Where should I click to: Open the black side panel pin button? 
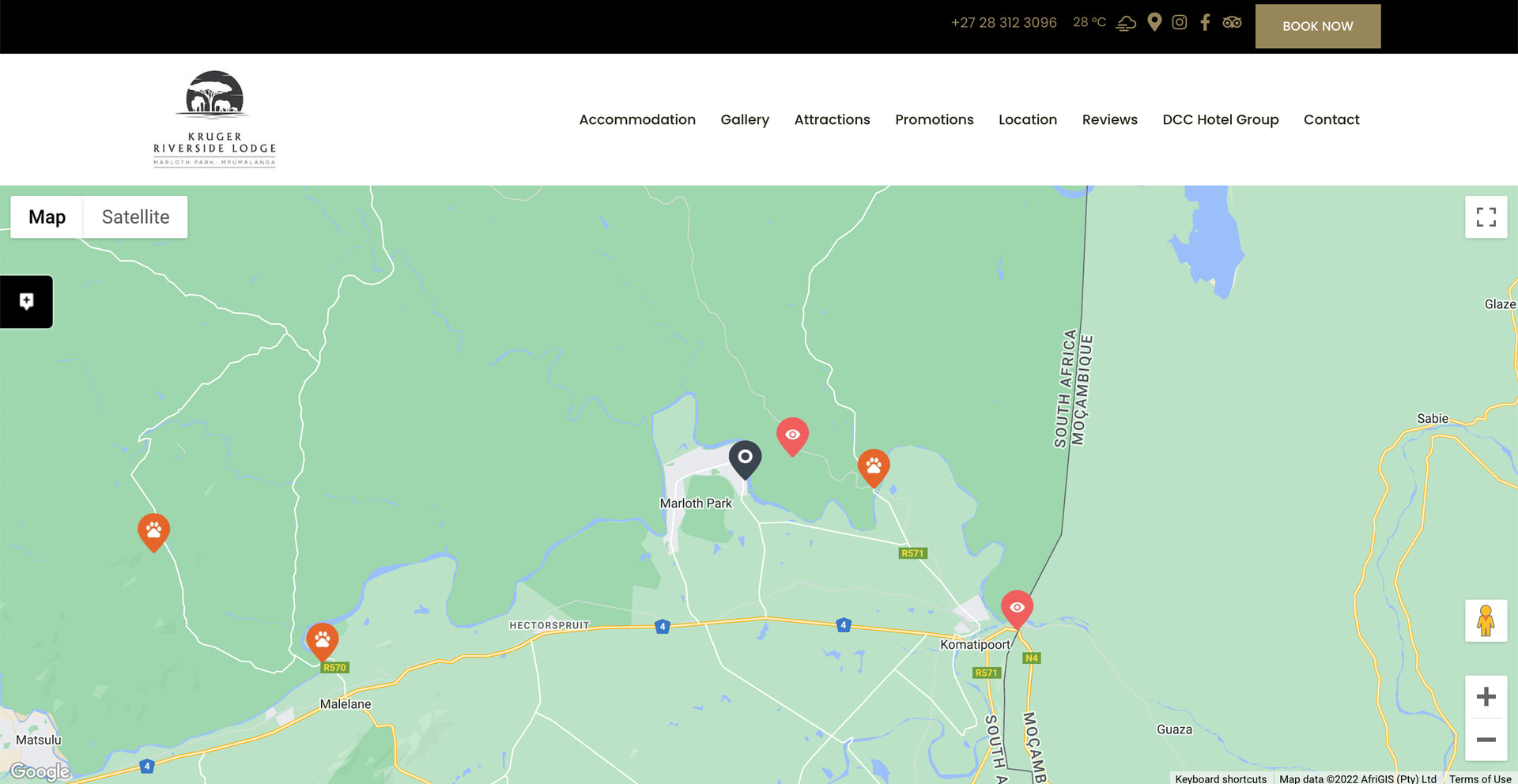[x=27, y=302]
